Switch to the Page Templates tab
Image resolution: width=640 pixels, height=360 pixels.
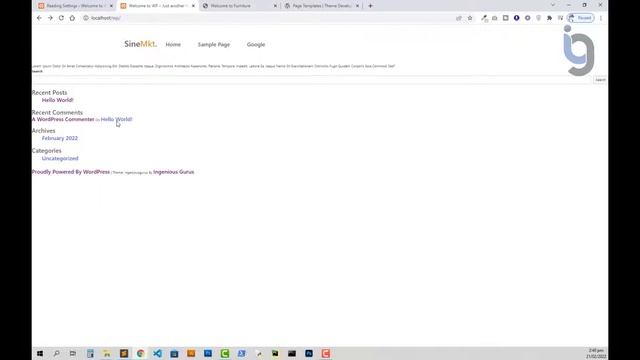322,6
